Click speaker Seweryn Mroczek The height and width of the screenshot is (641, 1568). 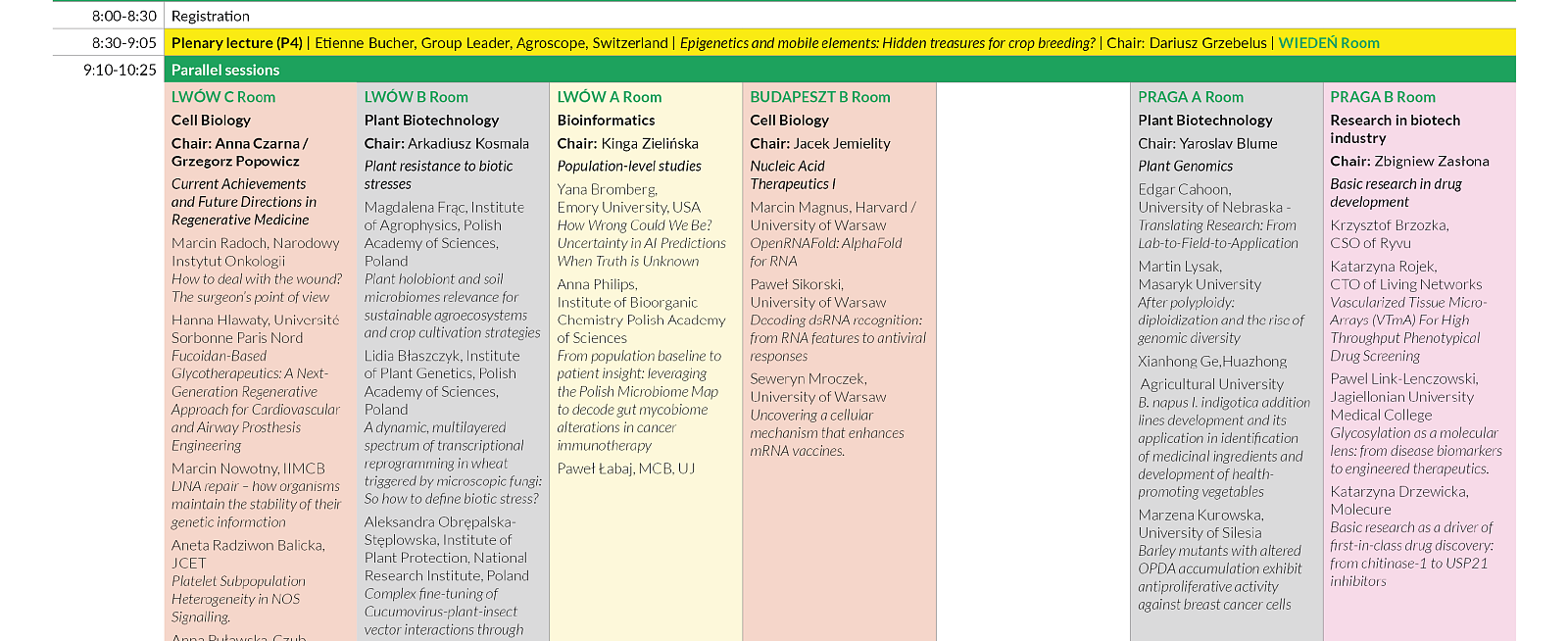point(818,387)
